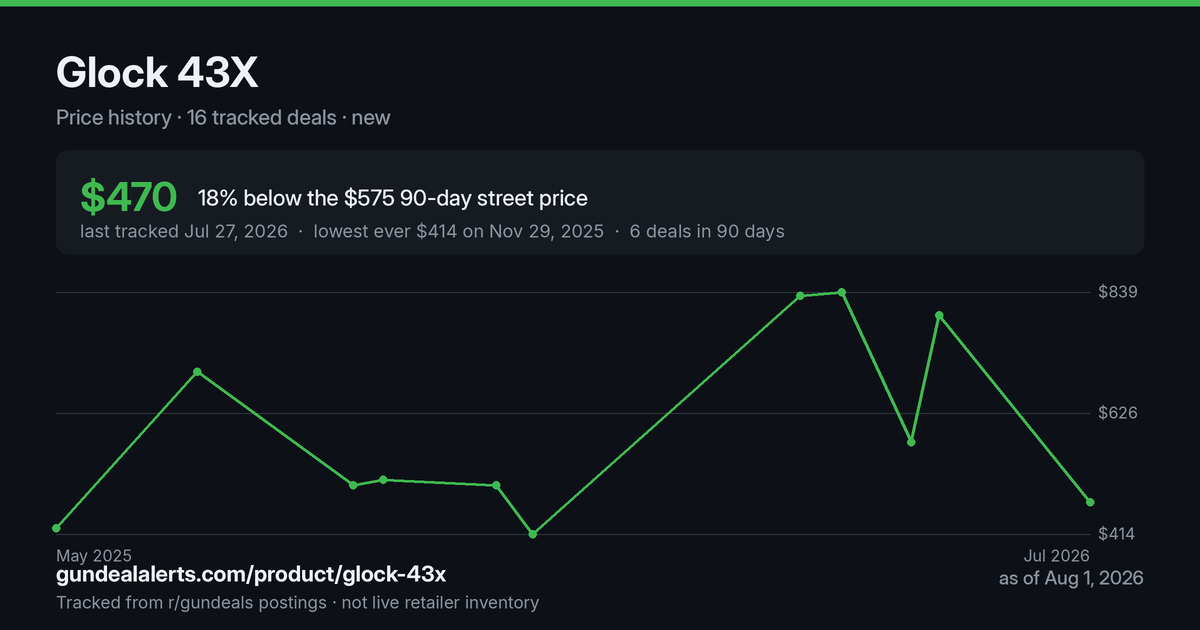Click the Glock 43X title
The height and width of the screenshot is (630, 1200).
[x=159, y=73]
